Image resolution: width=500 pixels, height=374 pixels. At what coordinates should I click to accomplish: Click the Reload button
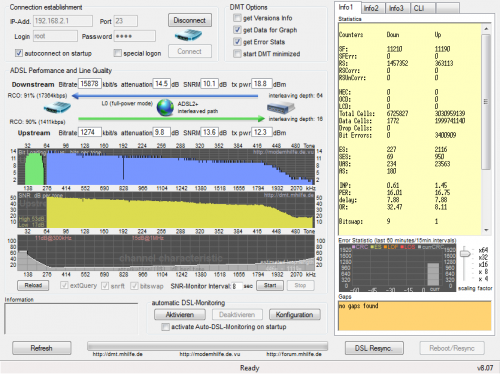(x=33, y=285)
